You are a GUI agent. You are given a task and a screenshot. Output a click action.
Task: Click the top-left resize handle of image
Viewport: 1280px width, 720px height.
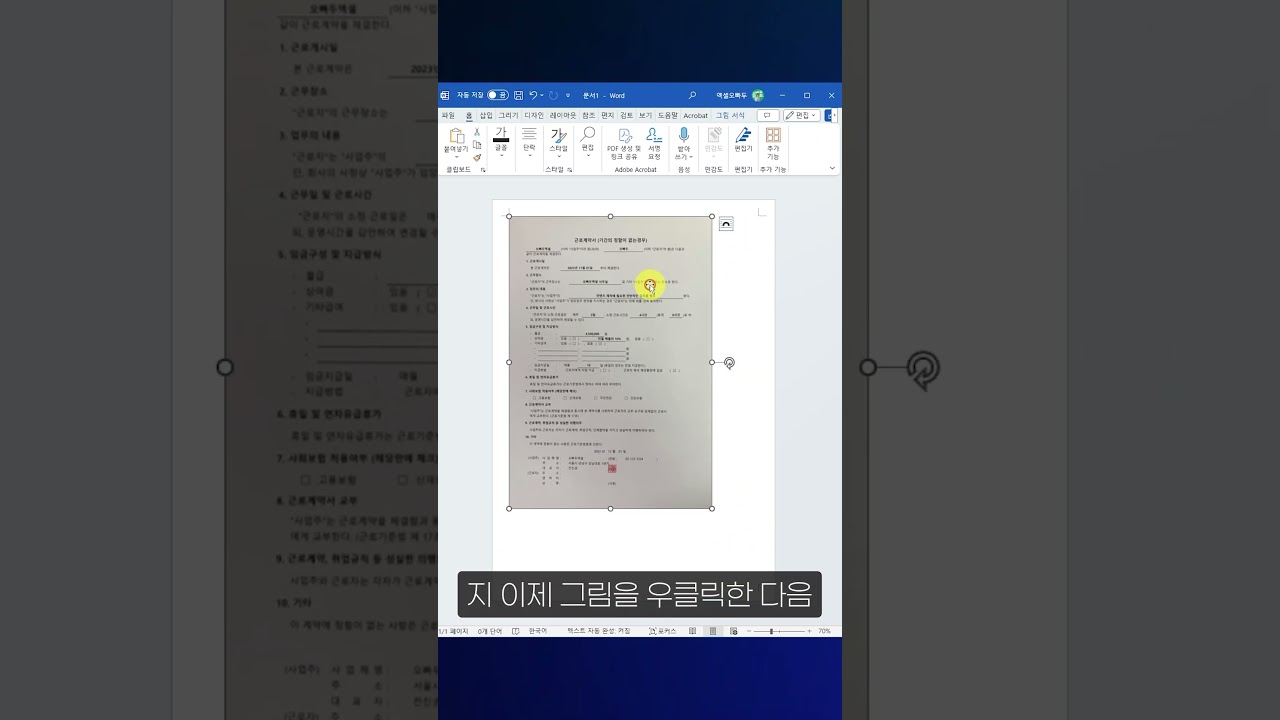[x=509, y=216]
